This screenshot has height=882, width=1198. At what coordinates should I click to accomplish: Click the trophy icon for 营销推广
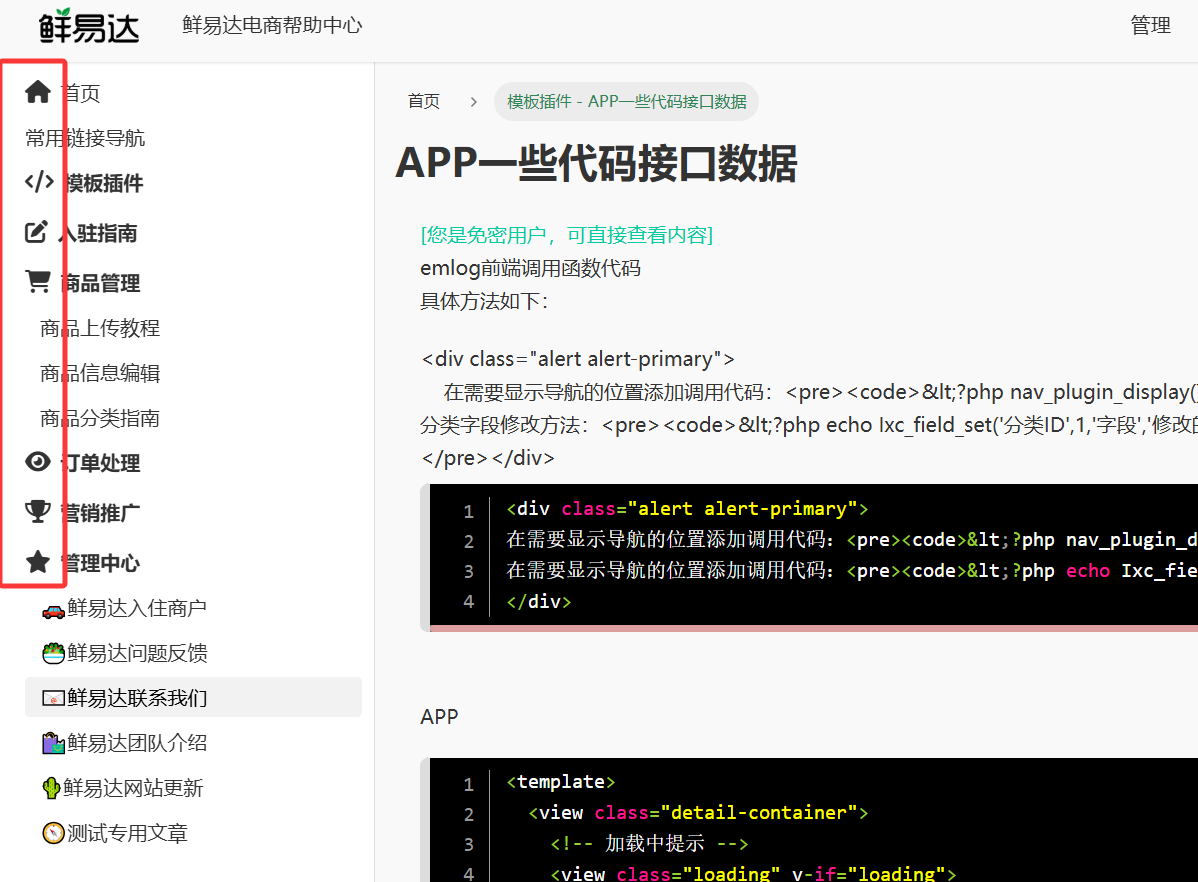tap(38, 512)
